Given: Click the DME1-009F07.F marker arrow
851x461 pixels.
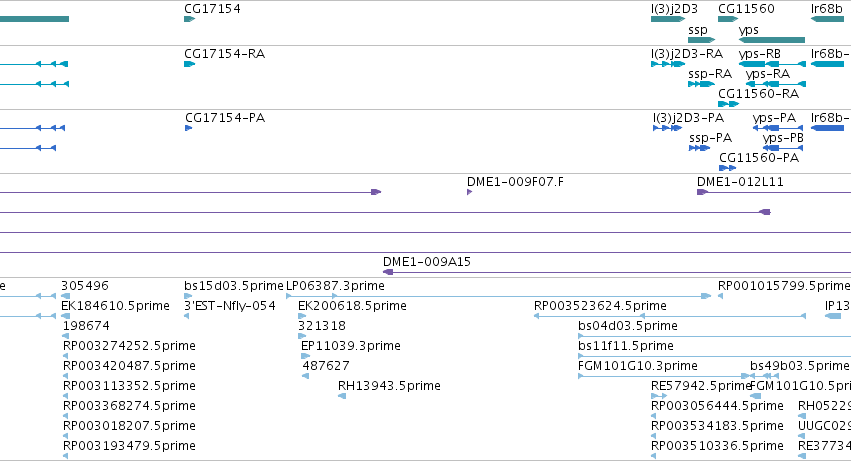Looking at the screenshot, I should coord(470,192).
